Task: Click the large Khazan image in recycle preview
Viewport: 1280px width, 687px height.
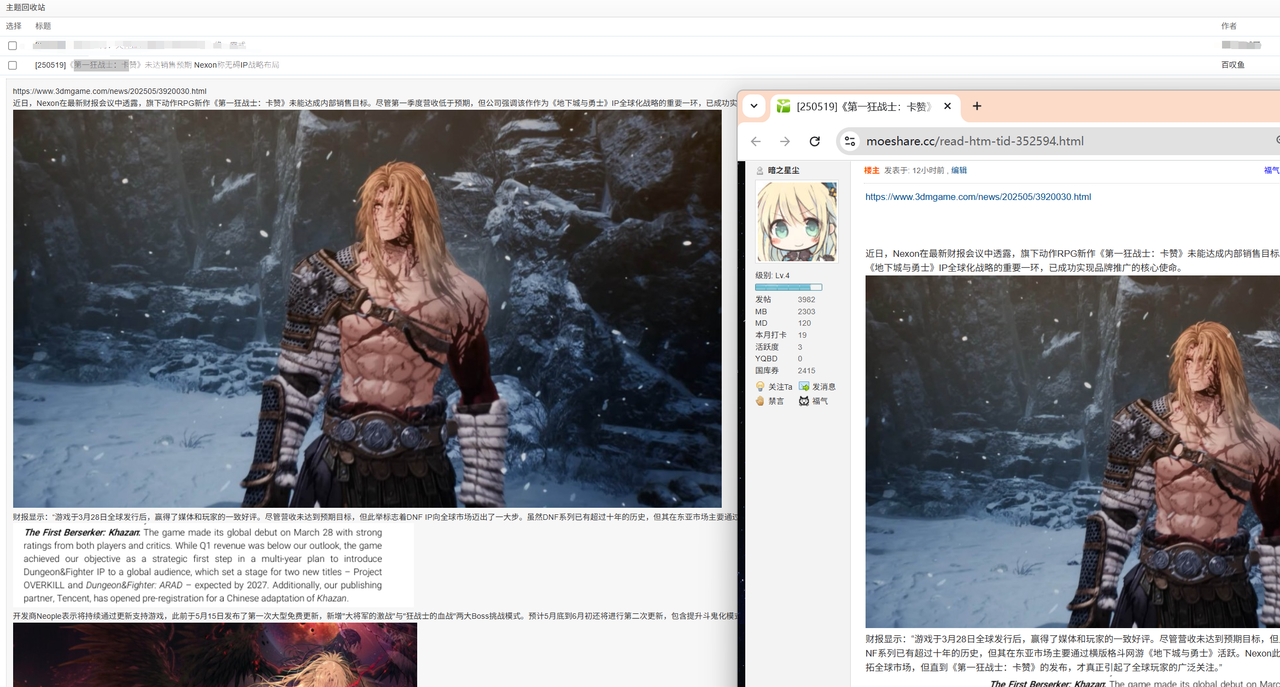Action: 367,308
